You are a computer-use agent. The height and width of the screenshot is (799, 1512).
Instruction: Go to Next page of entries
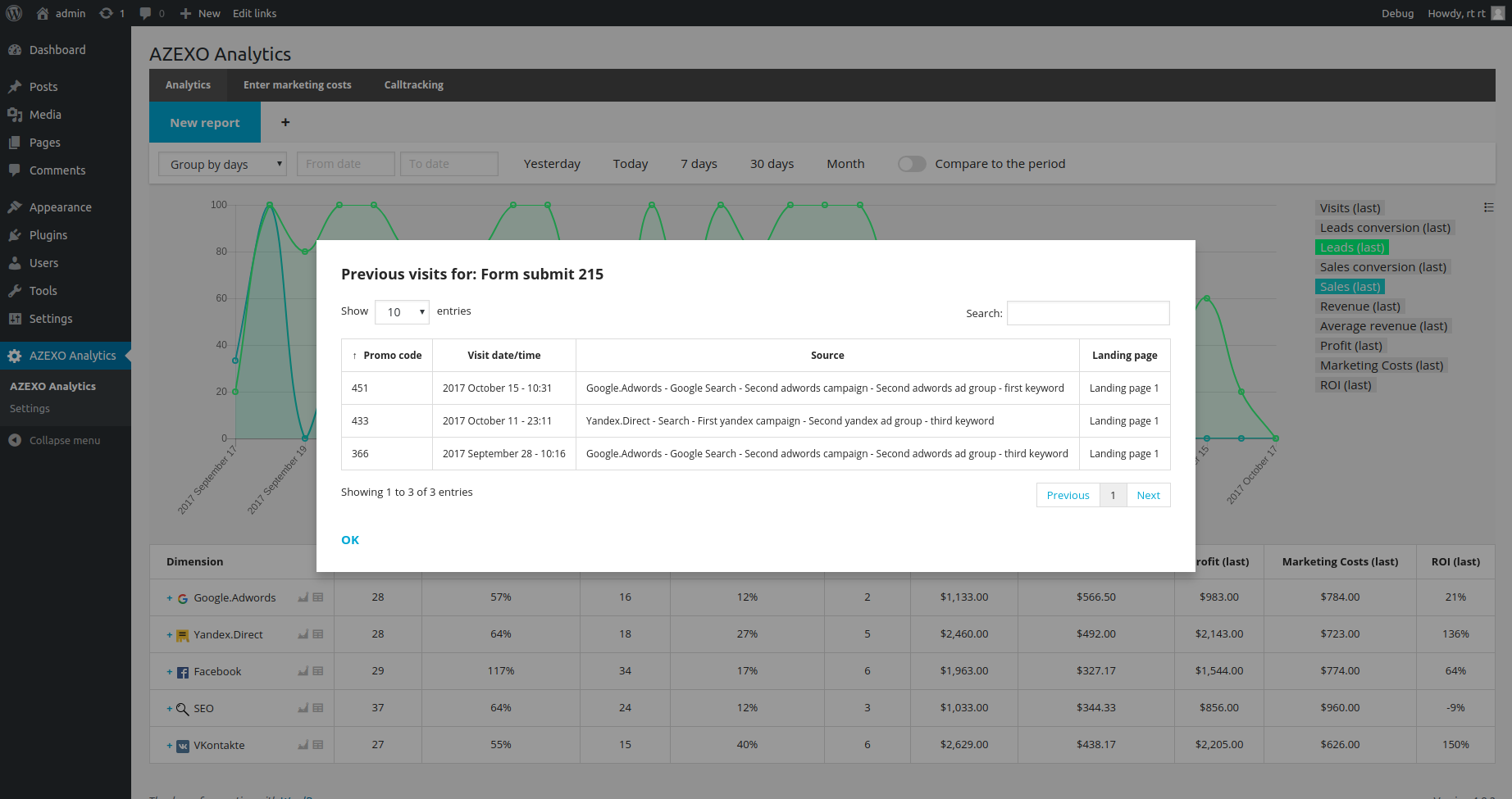pyautogui.click(x=1148, y=495)
